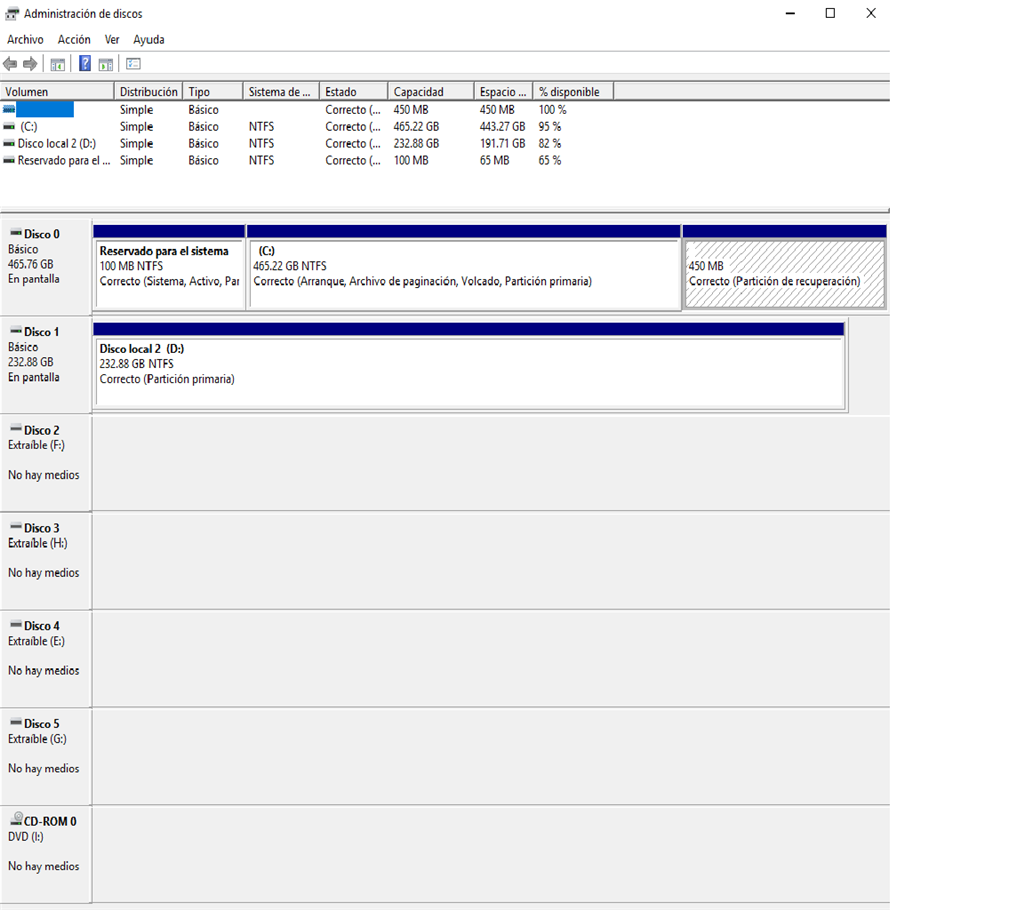Select Disco local 2 (D:) in volume list
1024x910 pixels.
[57, 144]
